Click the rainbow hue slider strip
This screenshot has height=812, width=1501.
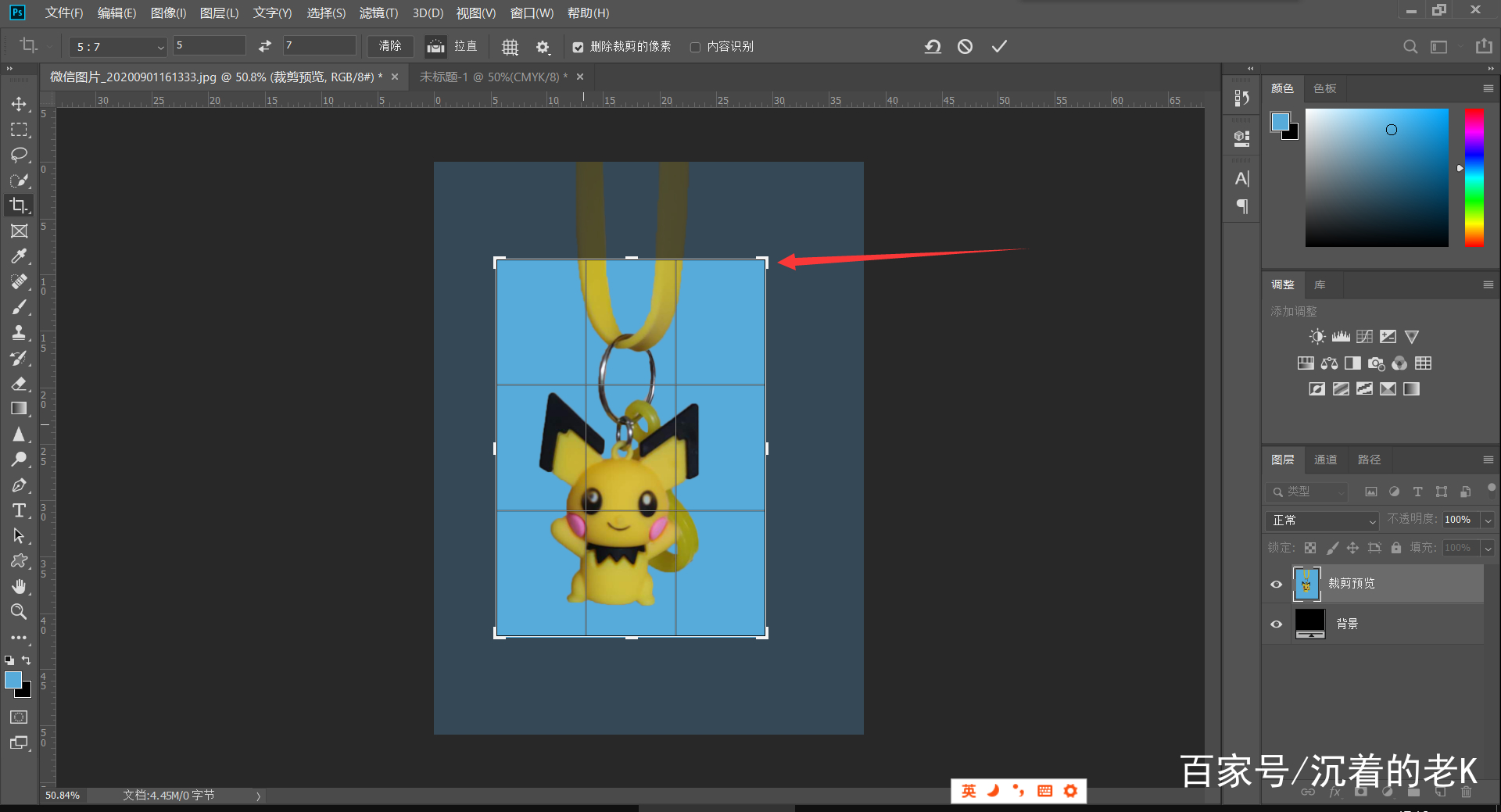pyautogui.click(x=1474, y=177)
